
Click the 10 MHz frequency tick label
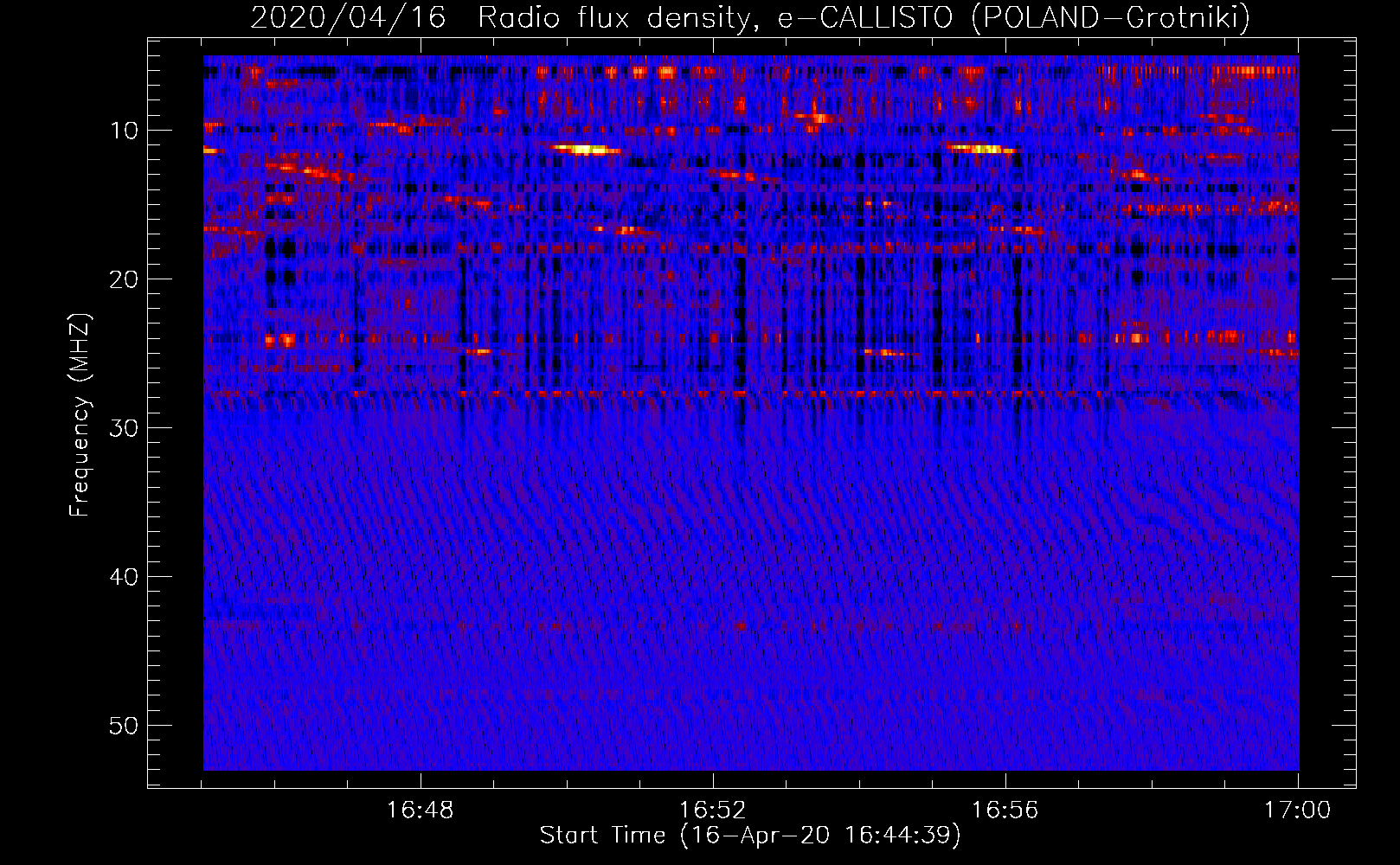tap(125, 131)
